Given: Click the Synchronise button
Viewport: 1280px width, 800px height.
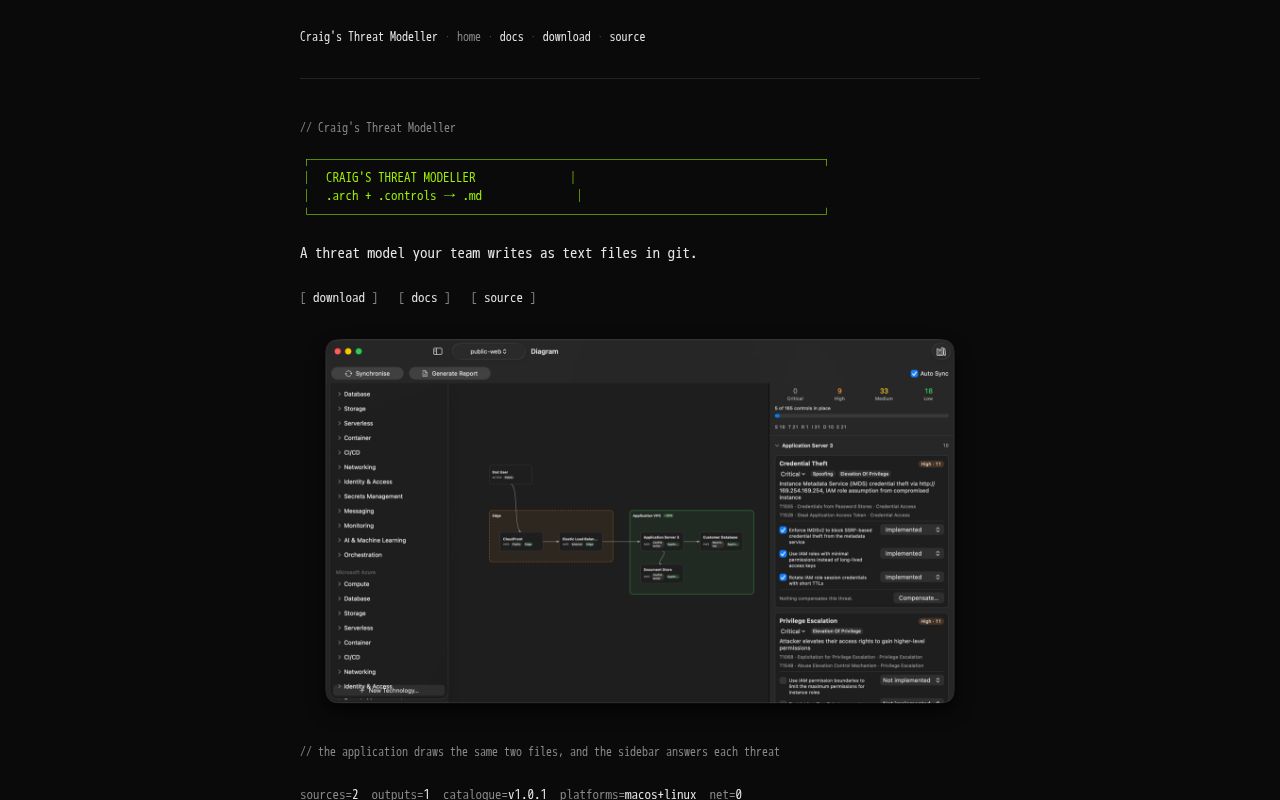Looking at the screenshot, I should tap(367, 374).
